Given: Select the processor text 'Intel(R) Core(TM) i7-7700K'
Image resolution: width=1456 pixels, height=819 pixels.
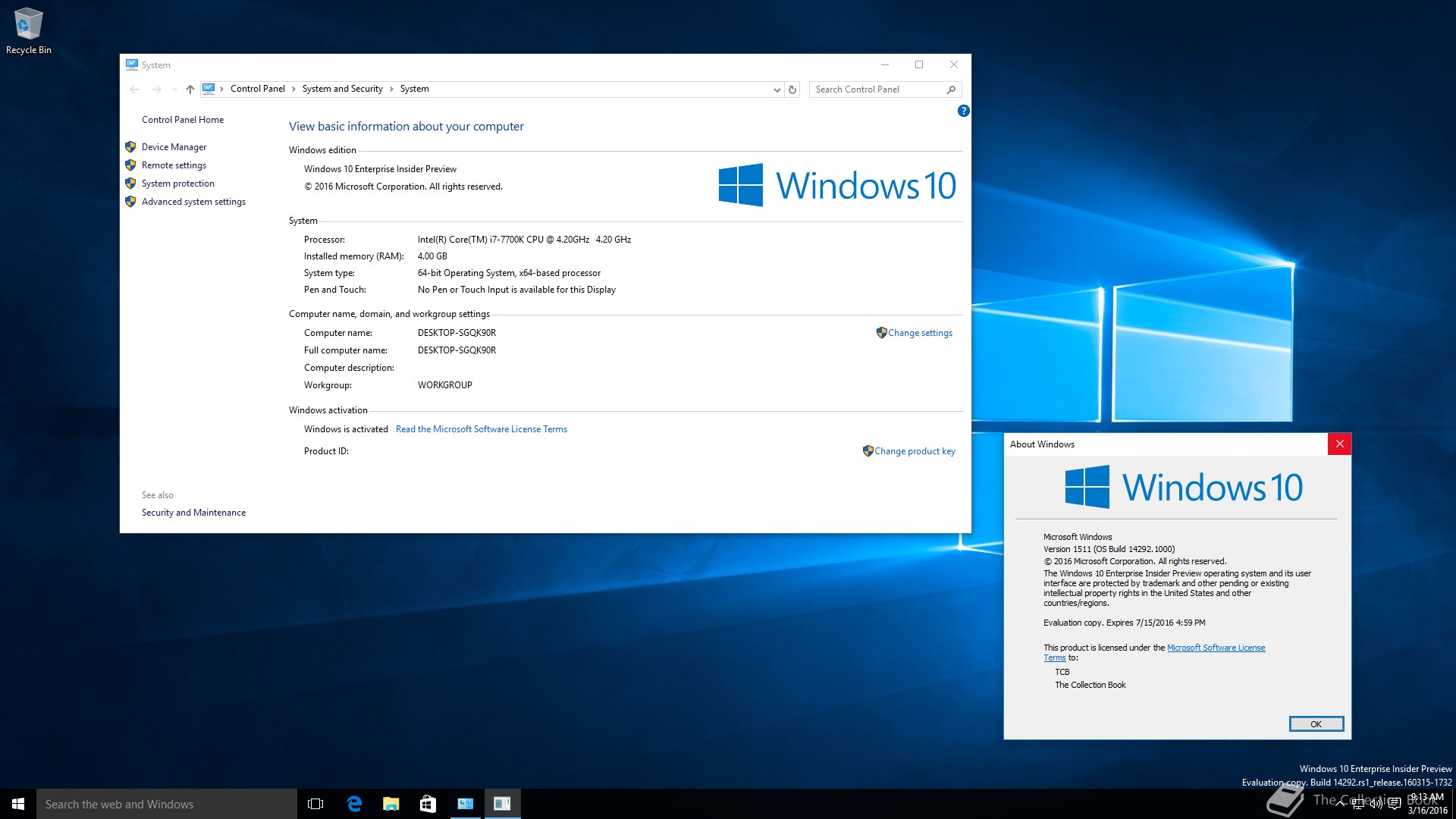Looking at the screenshot, I should (470, 240).
